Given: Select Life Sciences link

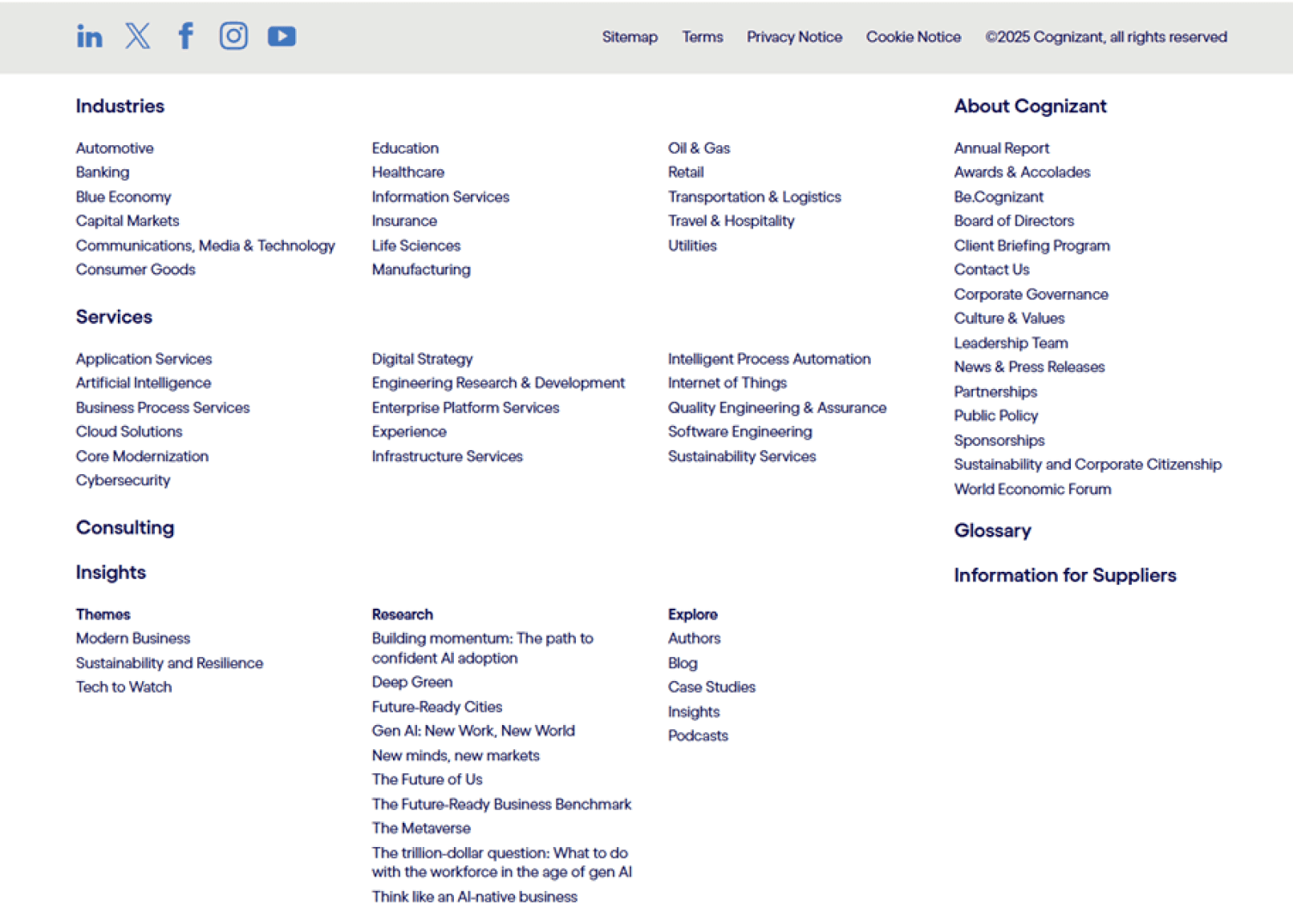Looking at the screenshot, I should [x=415, y=245].
